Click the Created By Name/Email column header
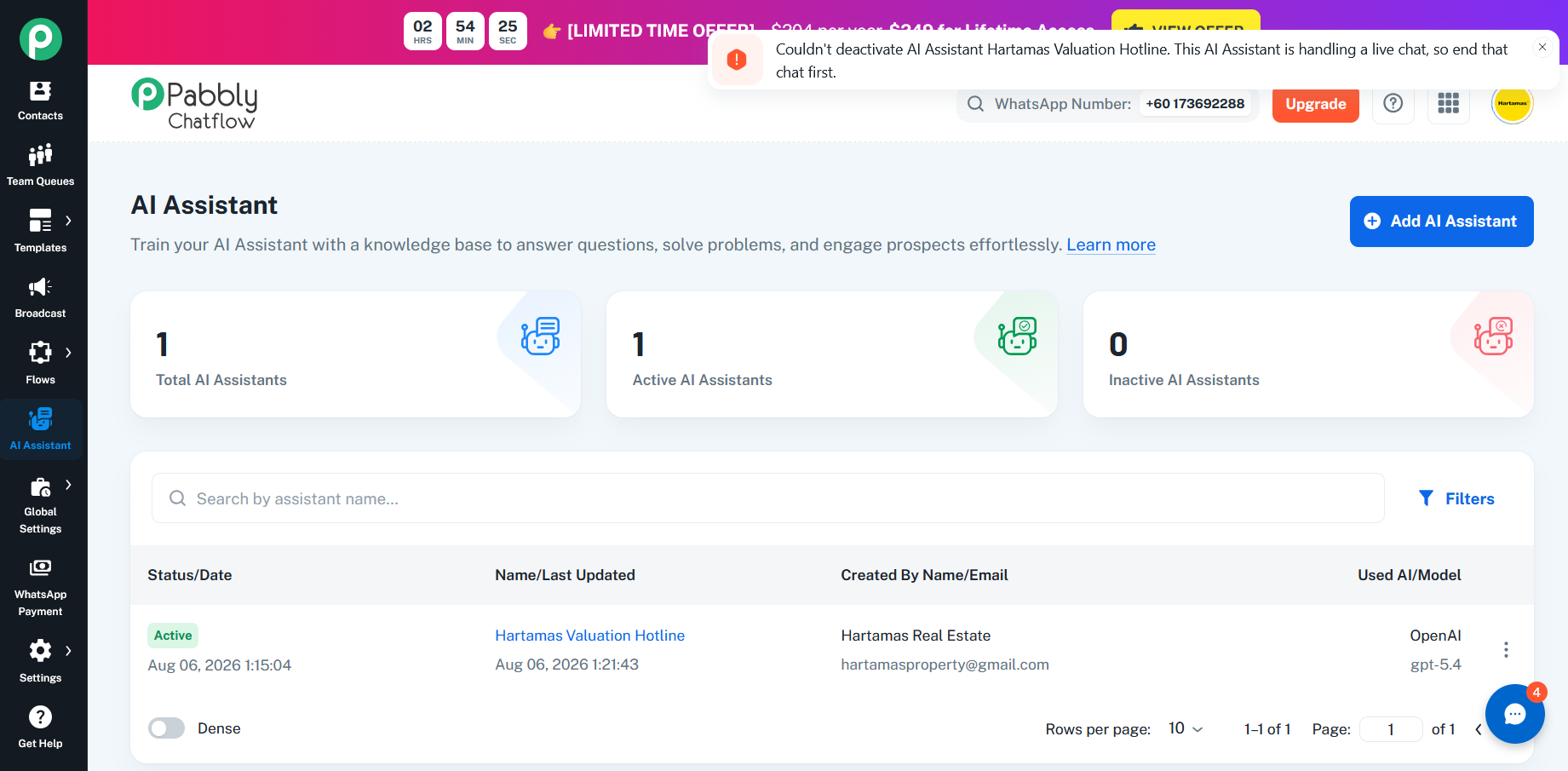The height and width of the screenshot is (771, 1568). [x=924, y=575]
